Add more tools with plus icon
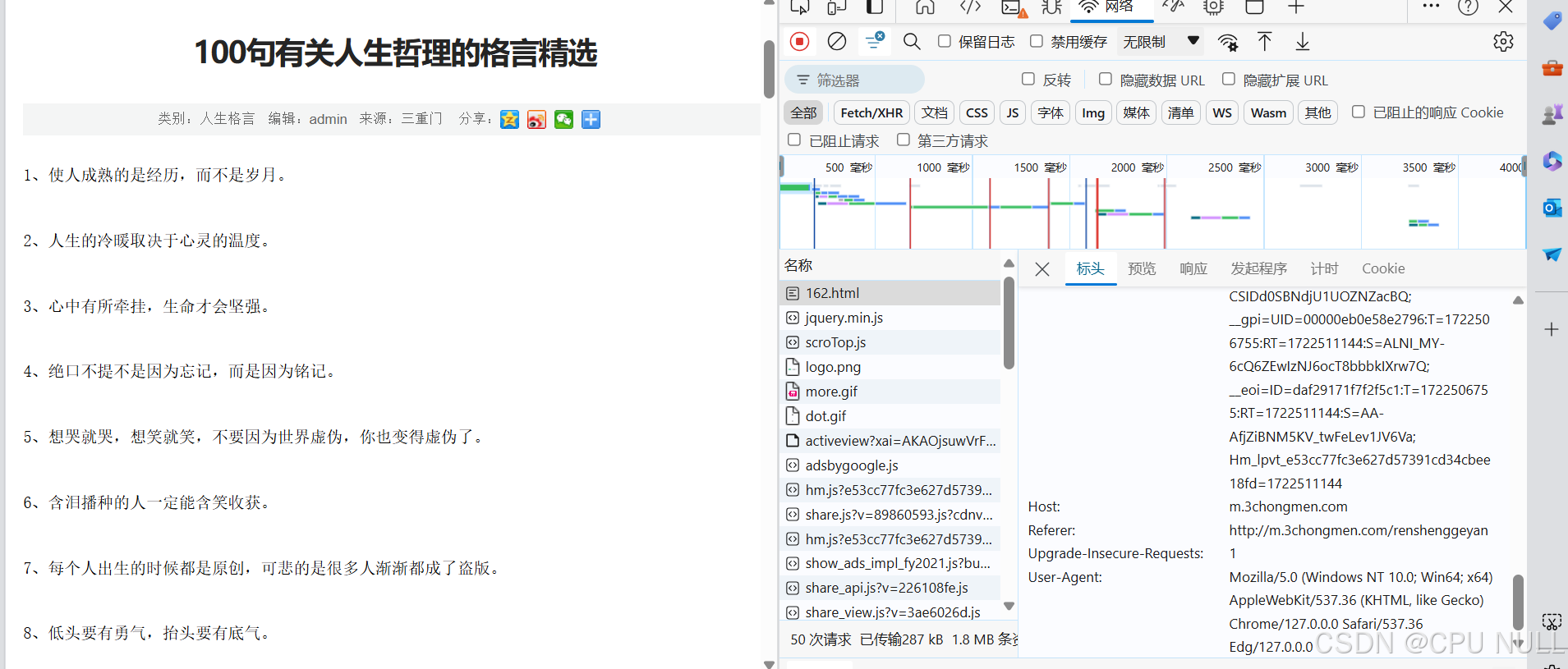Viewport: 1568px width, 669px height. point(1296,7)
